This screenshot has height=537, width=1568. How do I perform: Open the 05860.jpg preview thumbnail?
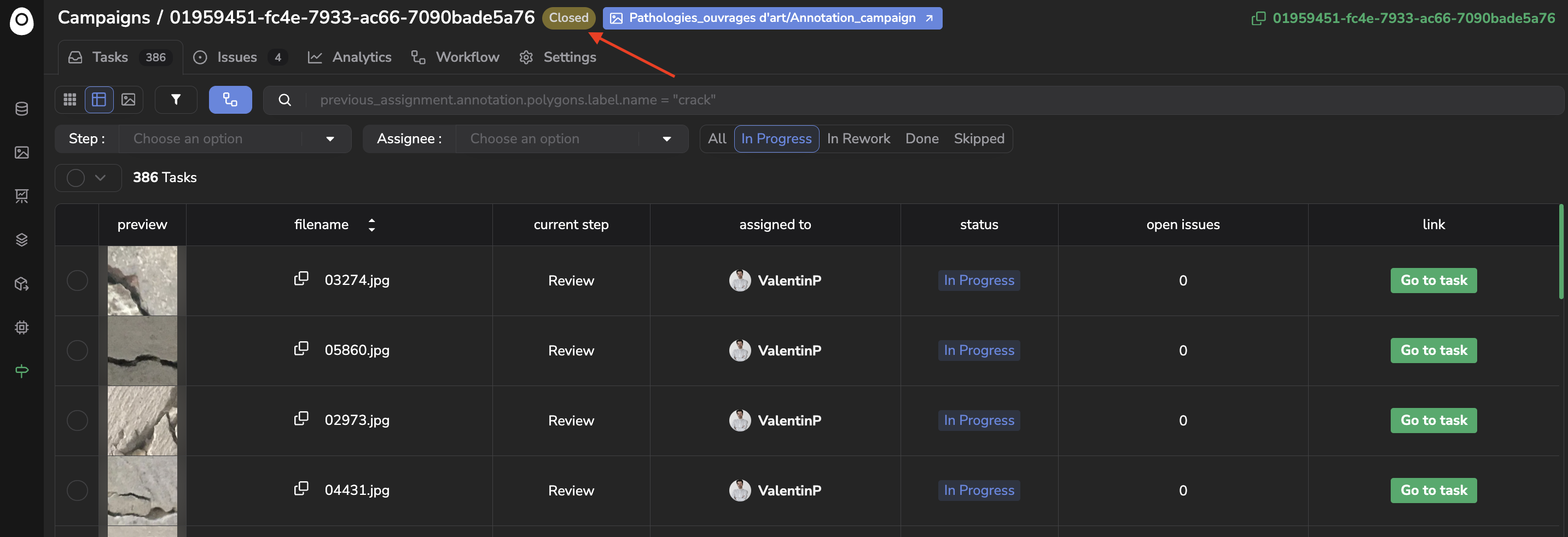coord(142,351)
